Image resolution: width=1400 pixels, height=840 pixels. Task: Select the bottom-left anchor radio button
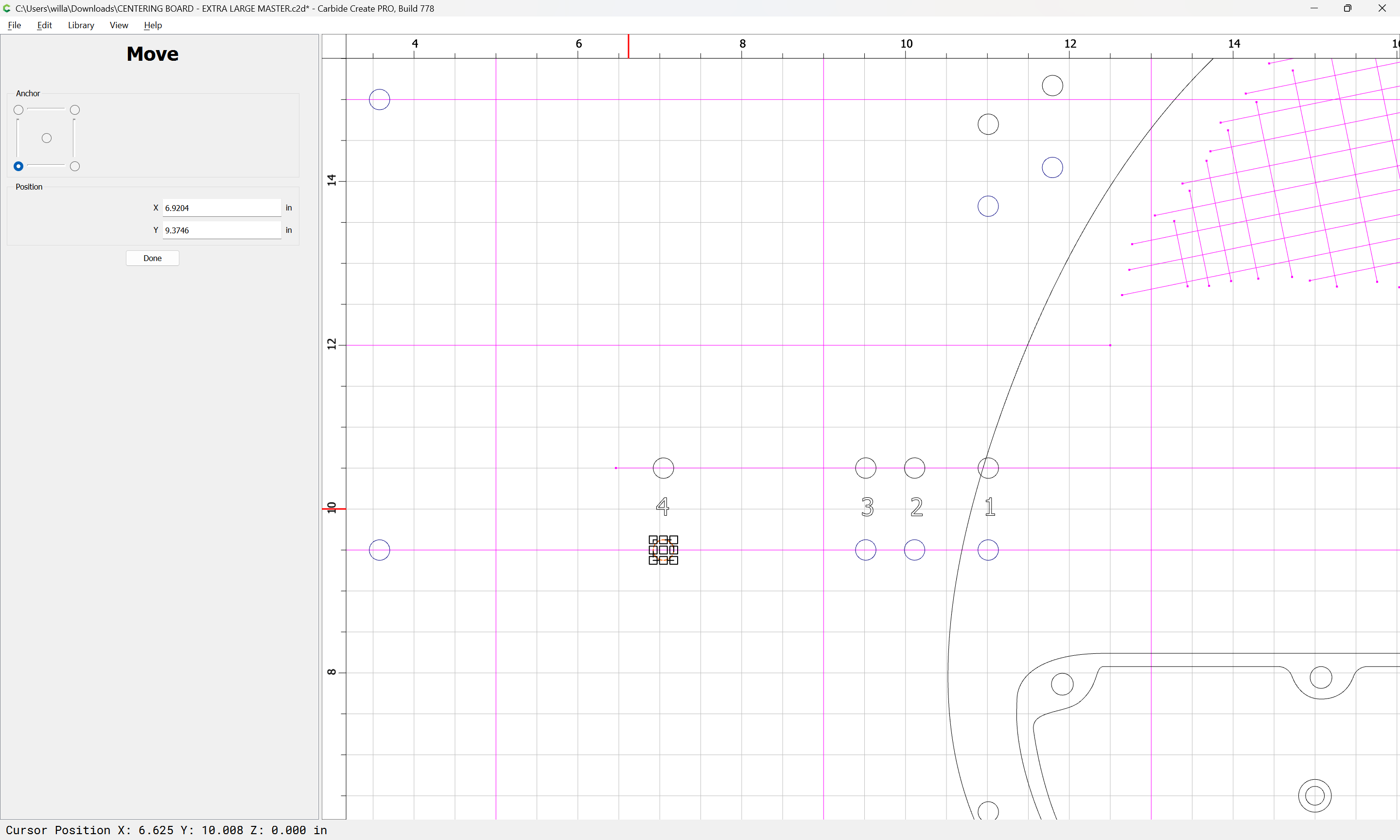[18, 166]
